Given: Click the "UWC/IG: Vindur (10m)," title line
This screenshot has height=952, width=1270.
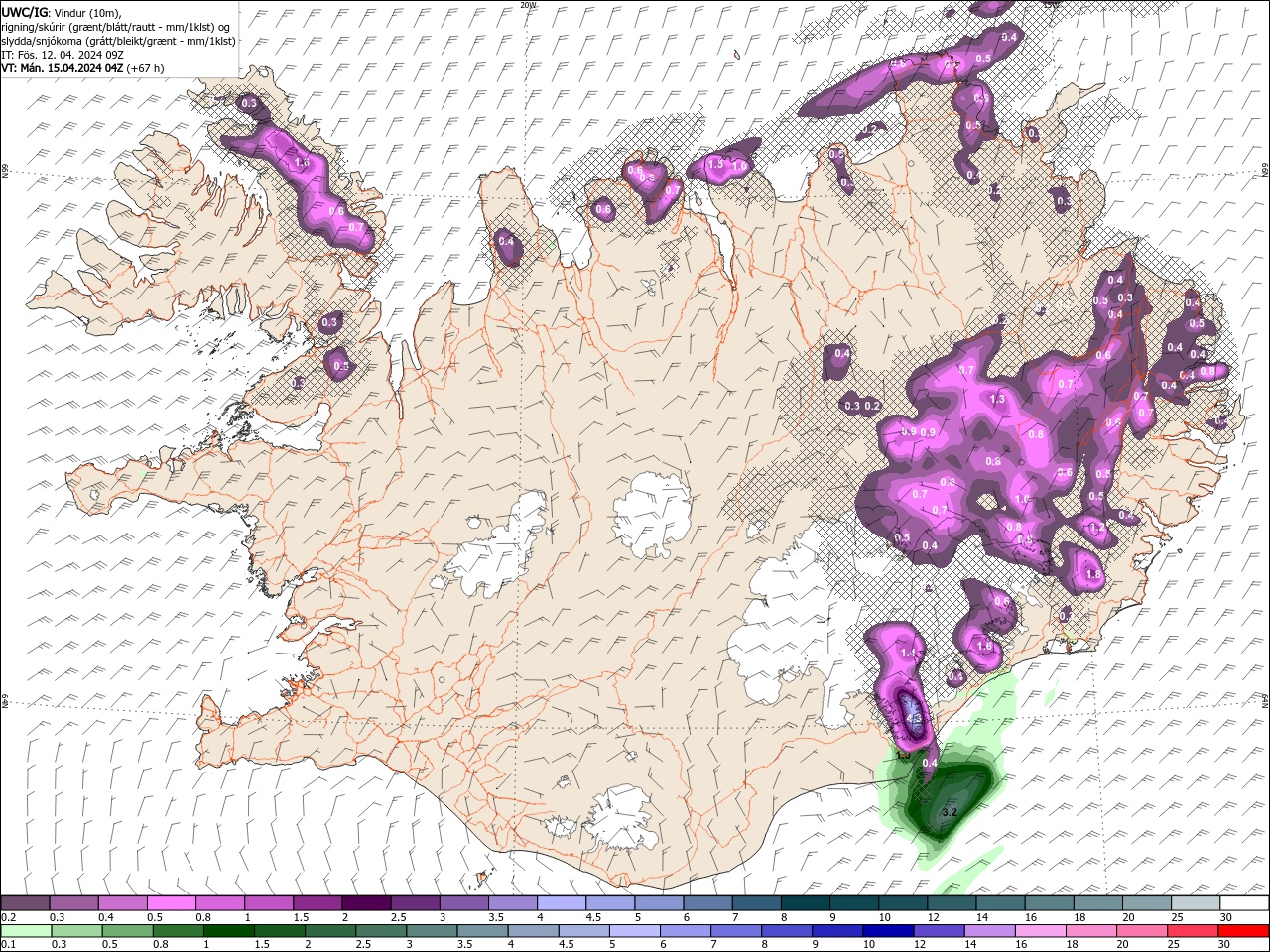Looking at the screenshot, I should click(x=62, y=12).
